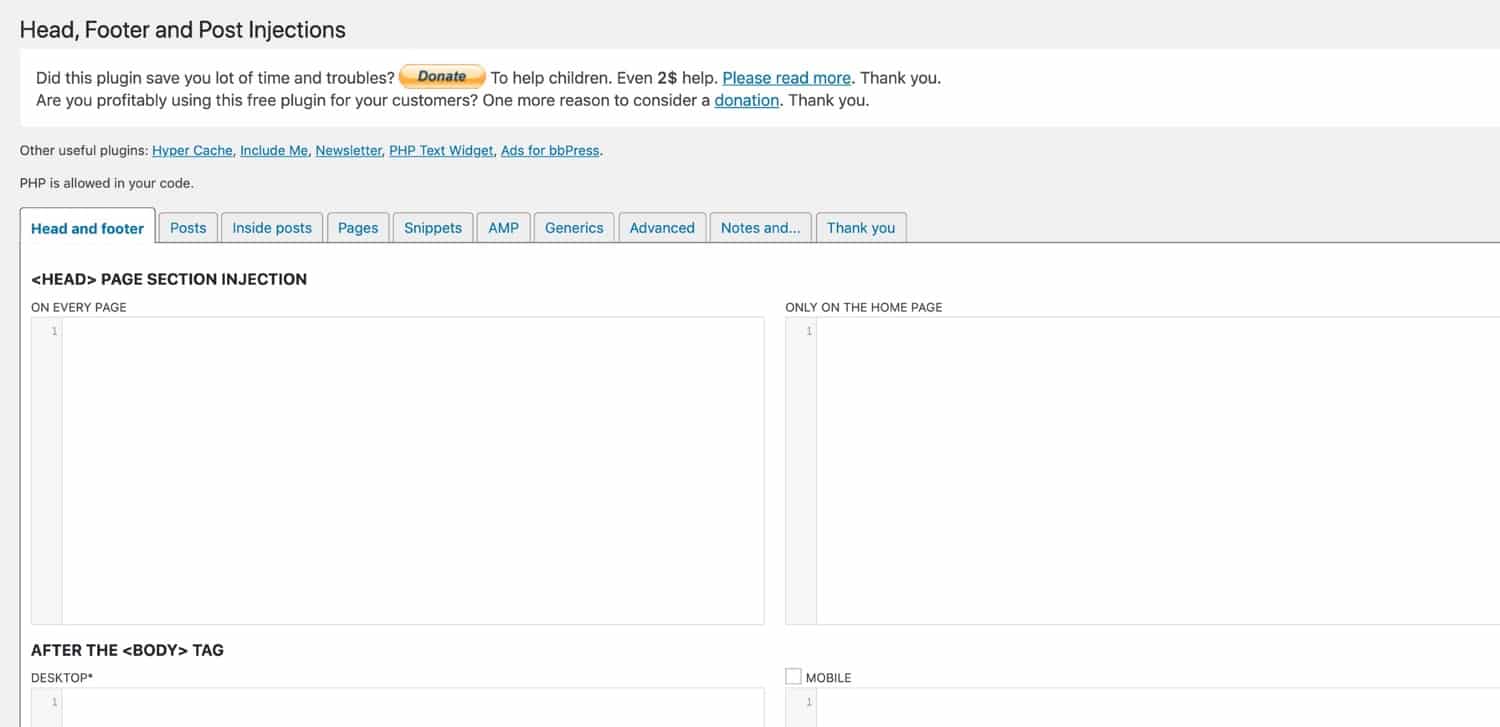Open the Ads for bbPress link
The width and height of the screenshot is (1500, 727).
click(x=550, y=150)
